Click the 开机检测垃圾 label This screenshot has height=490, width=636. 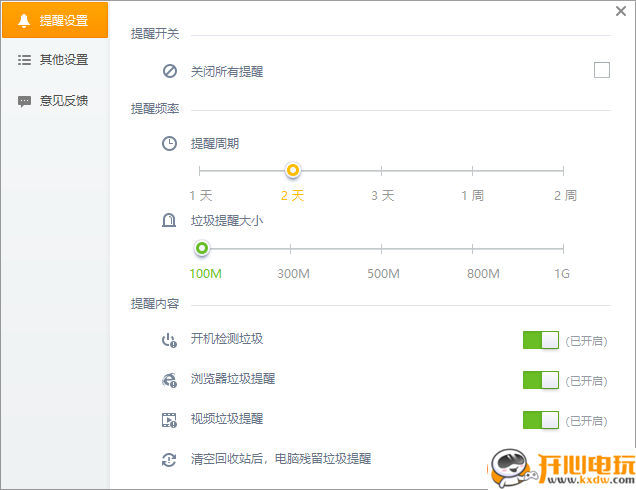point(227,339)
